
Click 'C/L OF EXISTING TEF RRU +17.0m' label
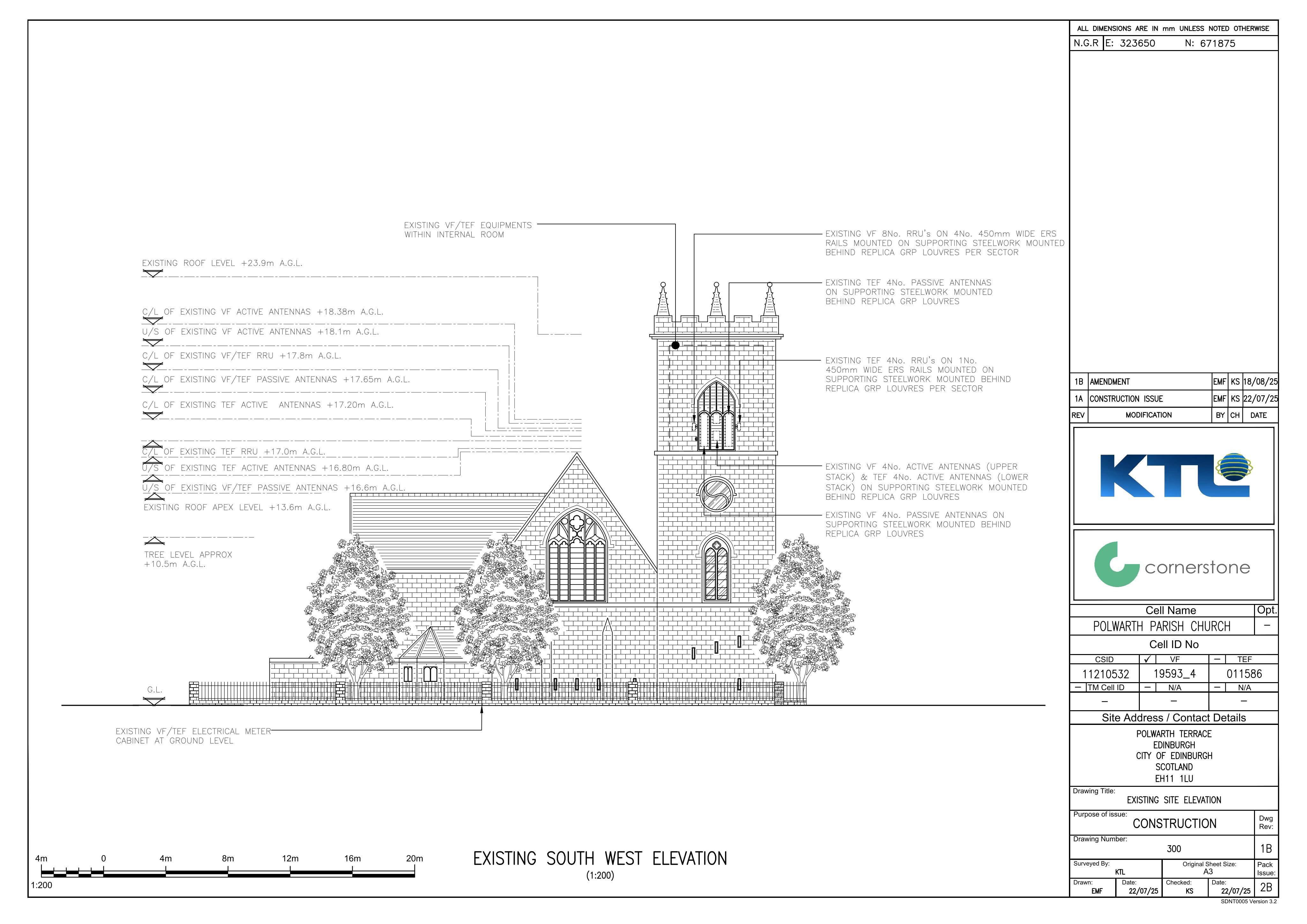tap(233, 452)
